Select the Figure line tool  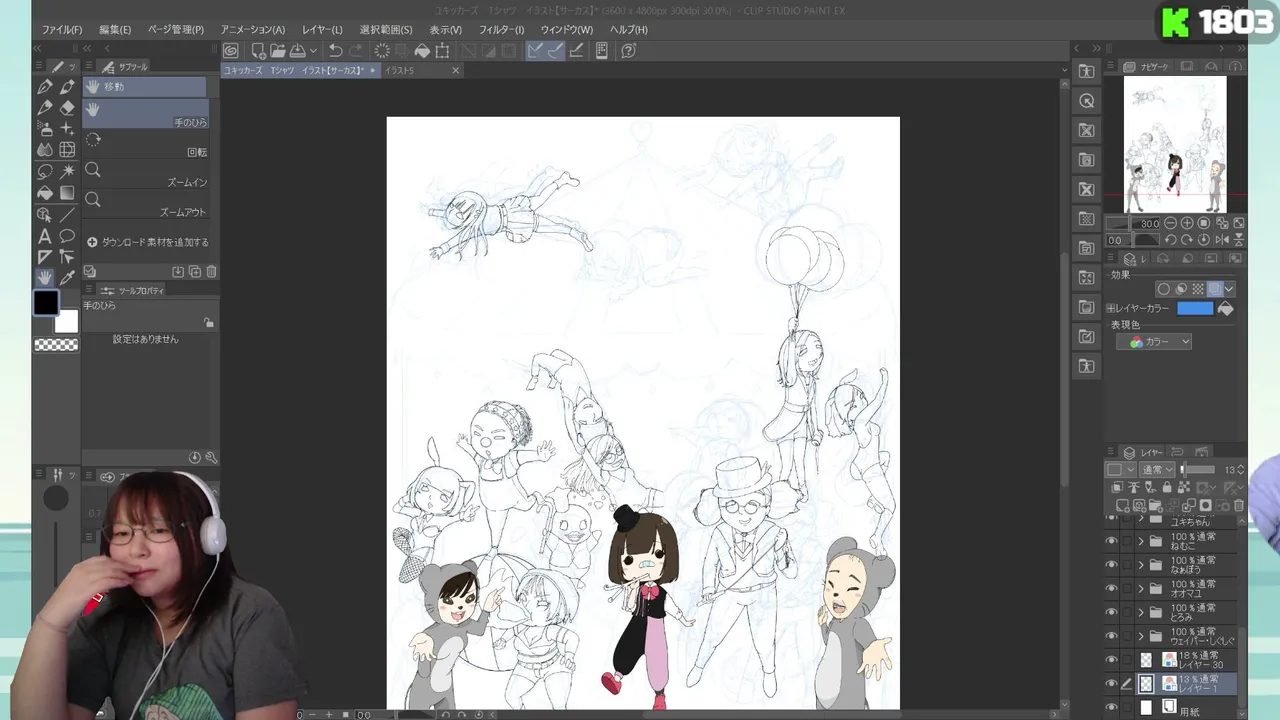[x=67, y=214]
